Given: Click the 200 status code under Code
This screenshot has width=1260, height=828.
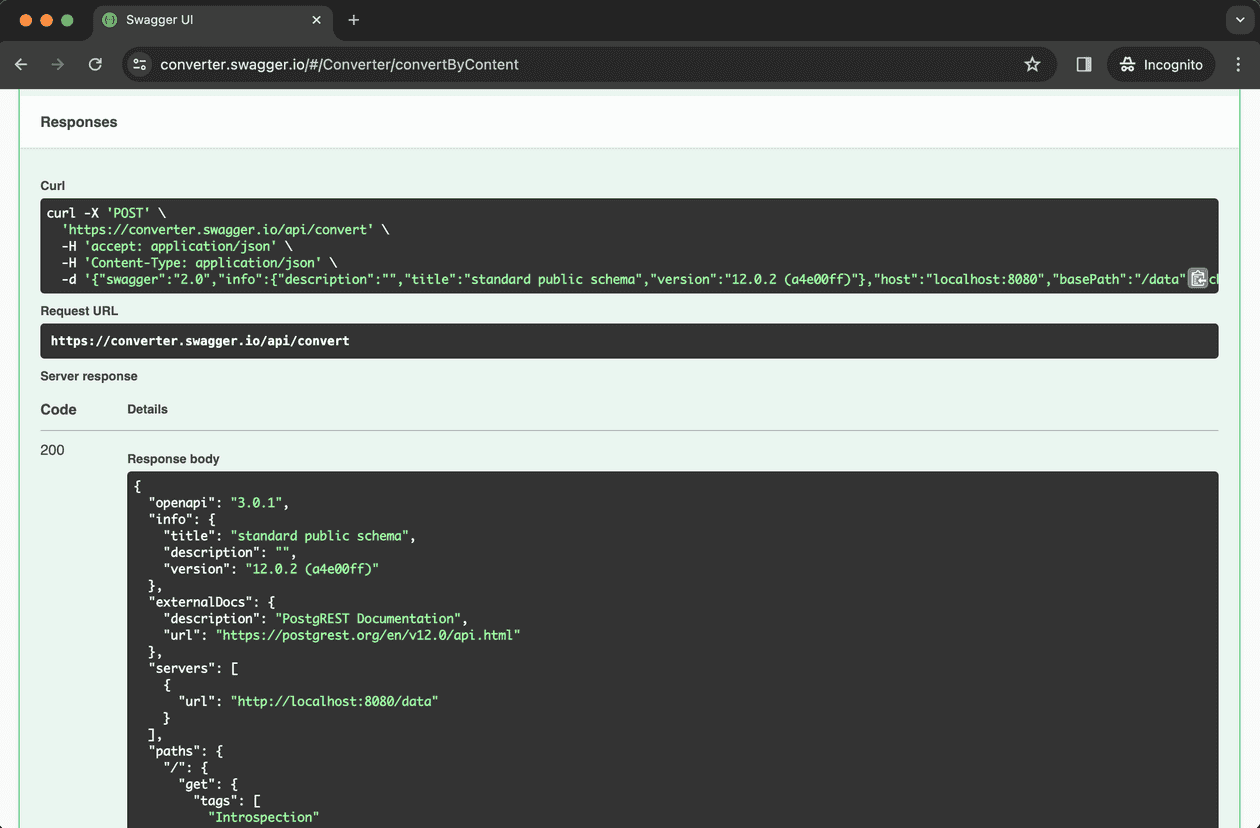Looking at the screenshot, I should point(52,450).
